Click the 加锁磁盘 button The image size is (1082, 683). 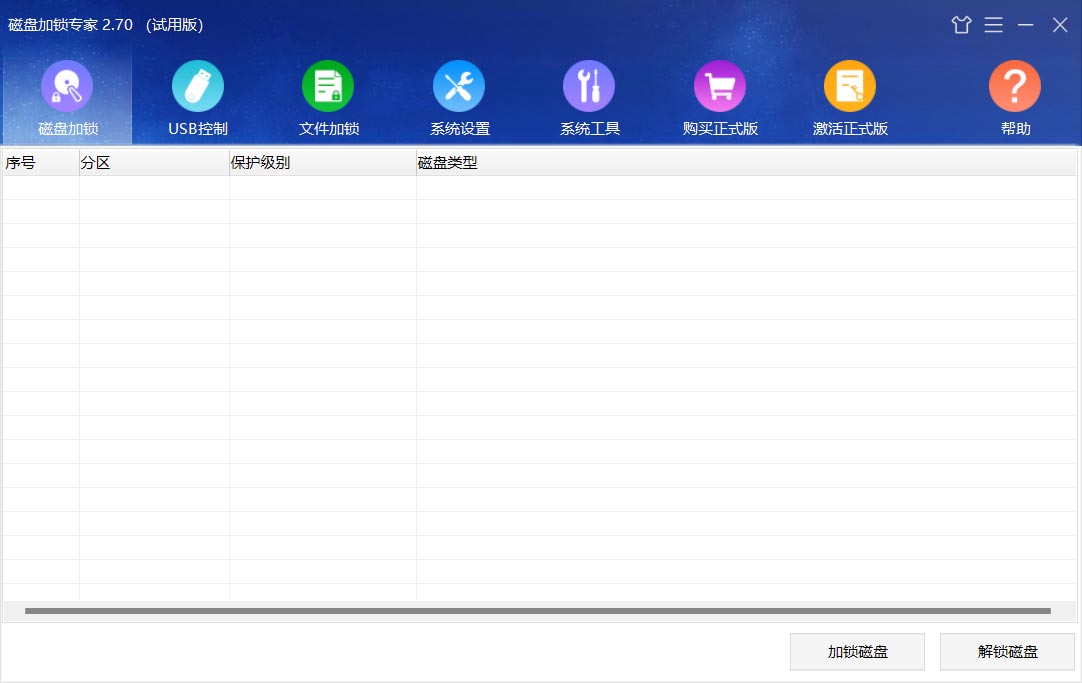[x=856, y=651]
